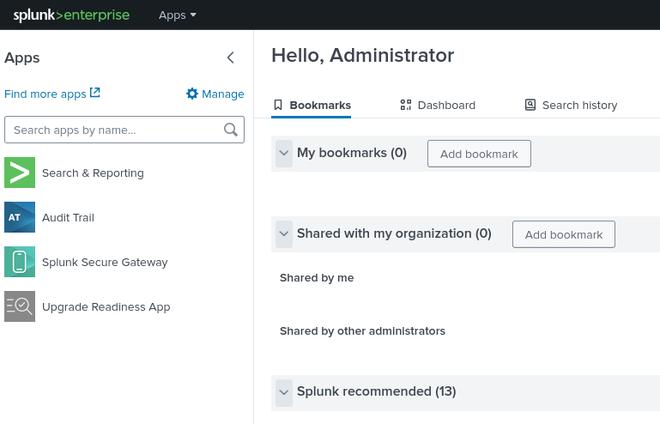This screenshot has width=660, height=424.
Task: Collapse the Splunk recommended section
Action: coord(284,392)
